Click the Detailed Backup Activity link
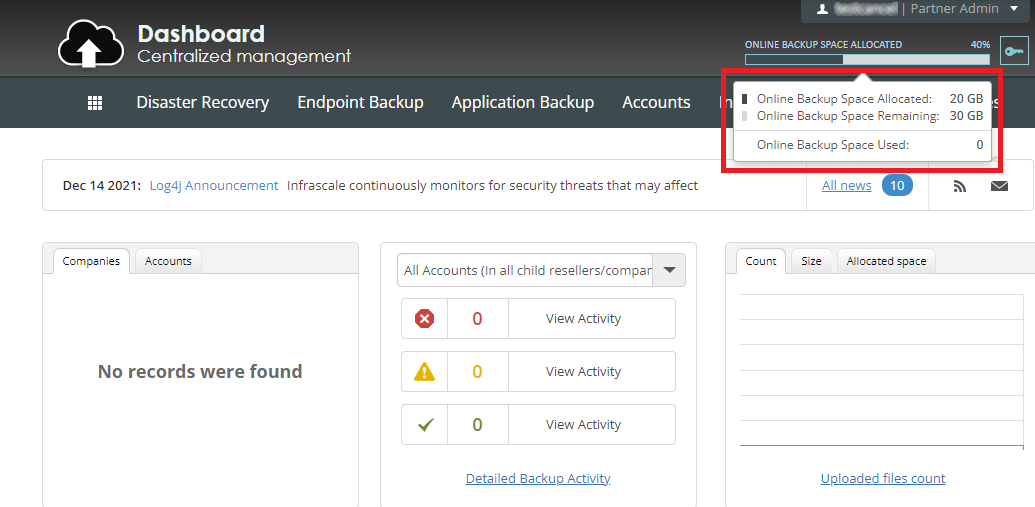This screenshot has width=1035, height=507. [x=538, y=478]
